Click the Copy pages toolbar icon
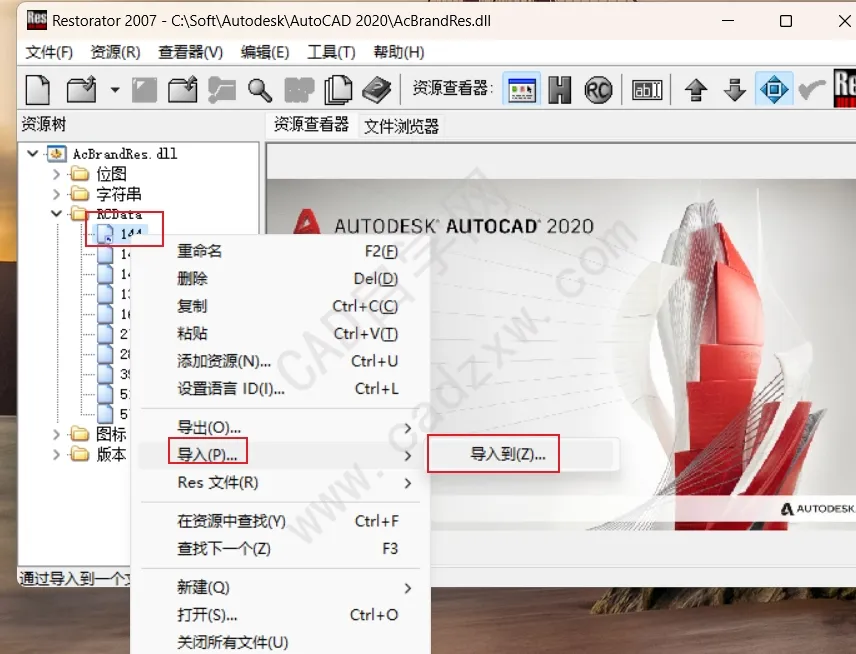 pyautogui.click(x=338, y=90)
